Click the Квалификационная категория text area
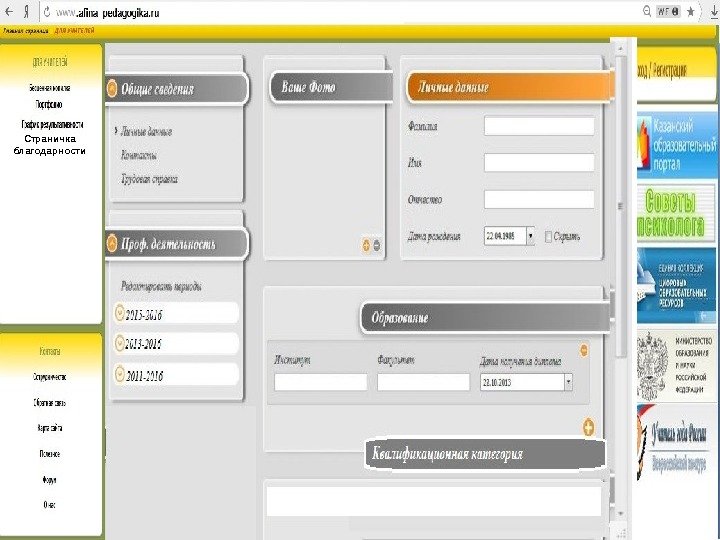Viewport: 720px width, 540px height. pos(434,501)
